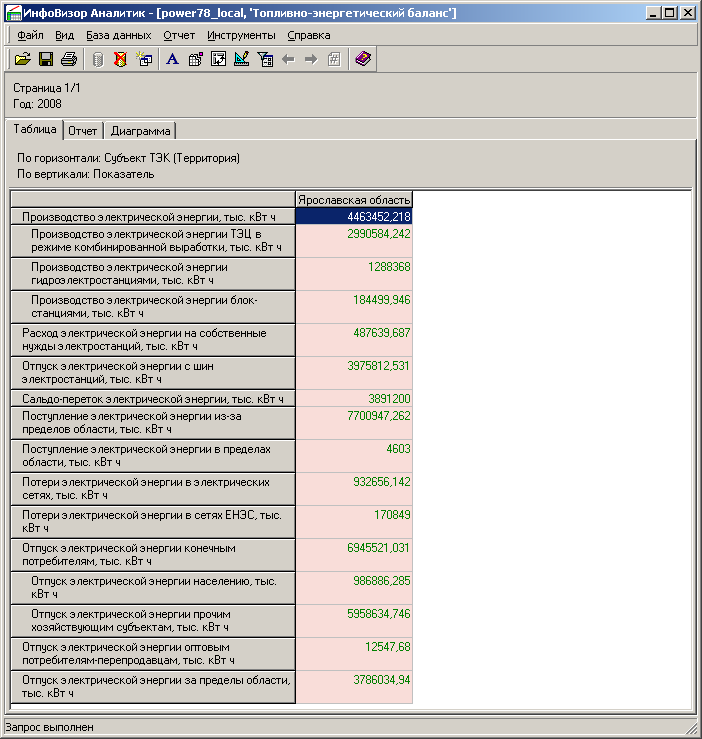The width and height of the screenshot is (702, 739).
Task: Click the Ярославская область column header
Action: click(x=354, y=200)
